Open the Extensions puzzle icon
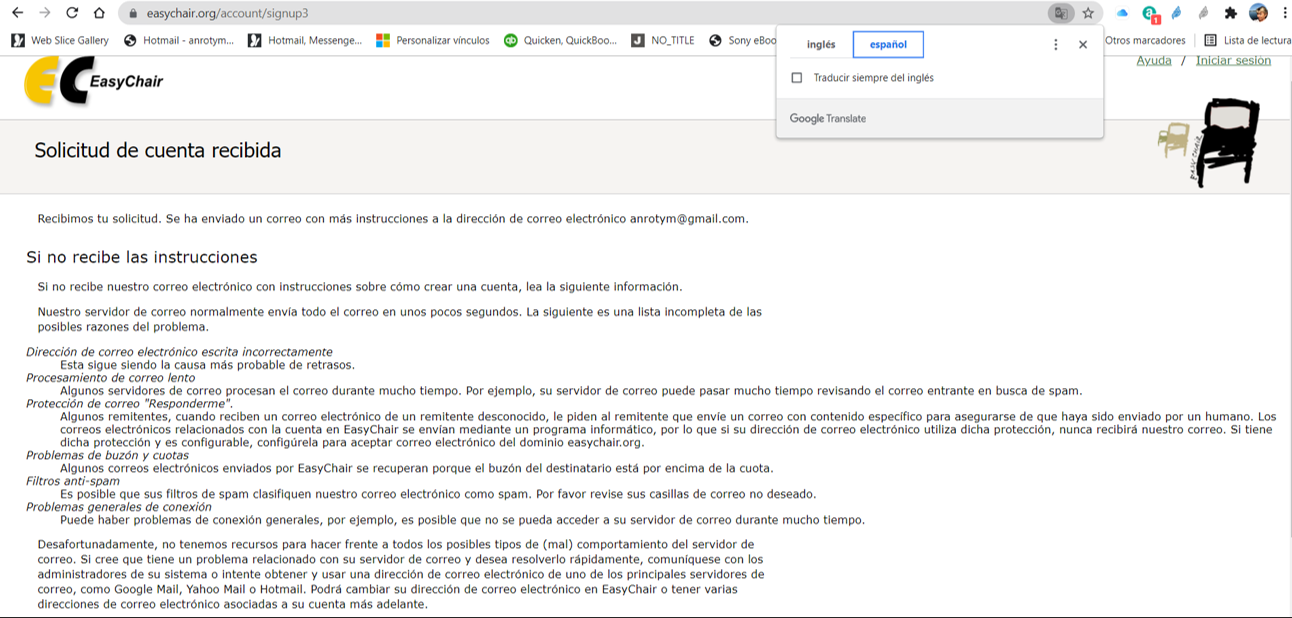 [x=1231, y=13]
